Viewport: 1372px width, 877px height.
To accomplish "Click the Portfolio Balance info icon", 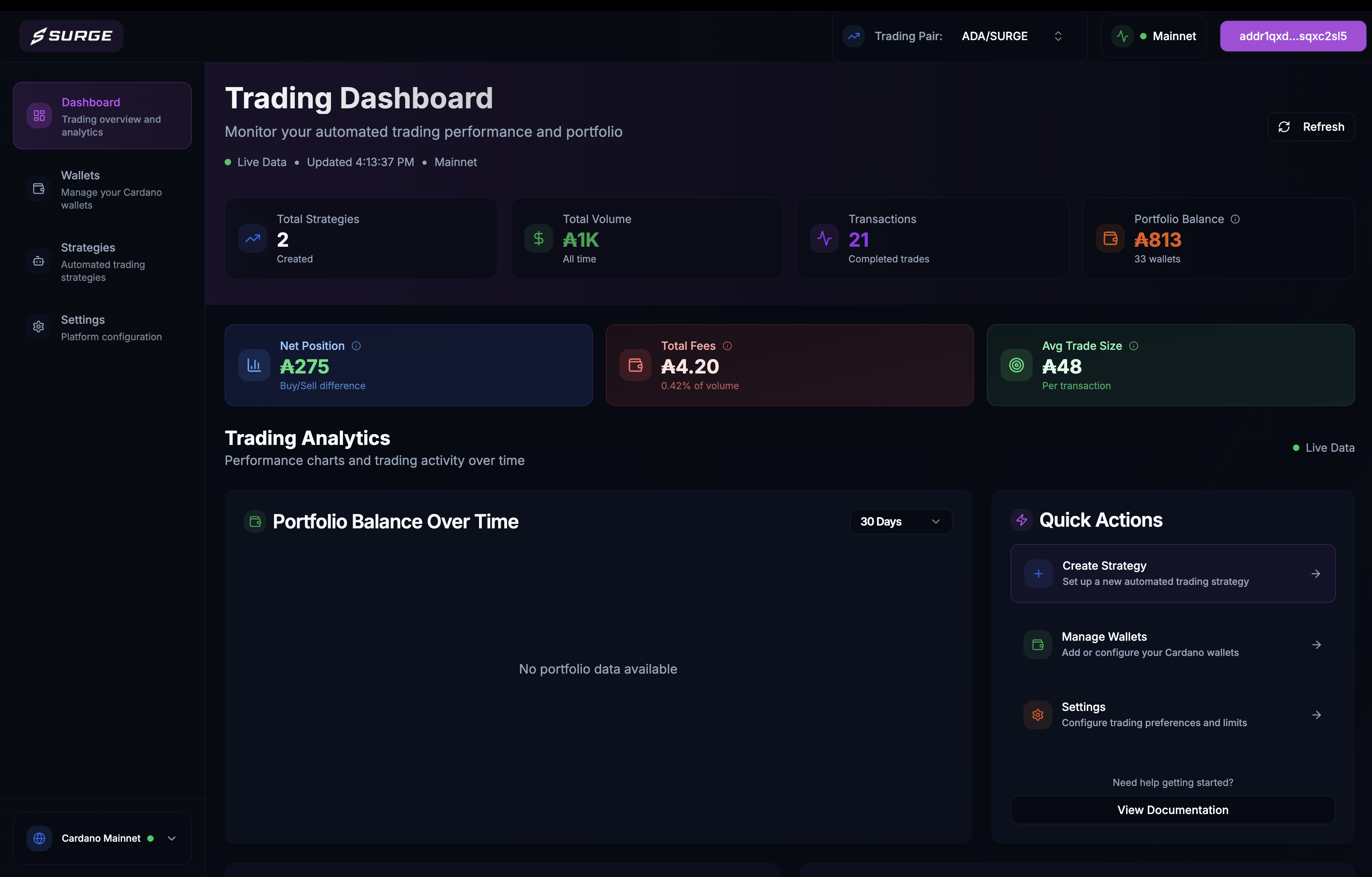I will point(1235,219).
